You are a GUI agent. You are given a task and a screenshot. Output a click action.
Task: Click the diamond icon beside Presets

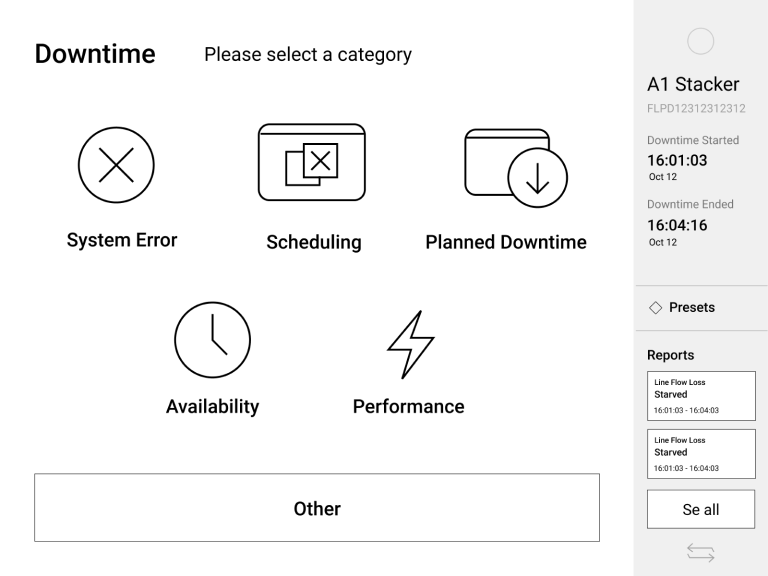(x=655, y=308)
